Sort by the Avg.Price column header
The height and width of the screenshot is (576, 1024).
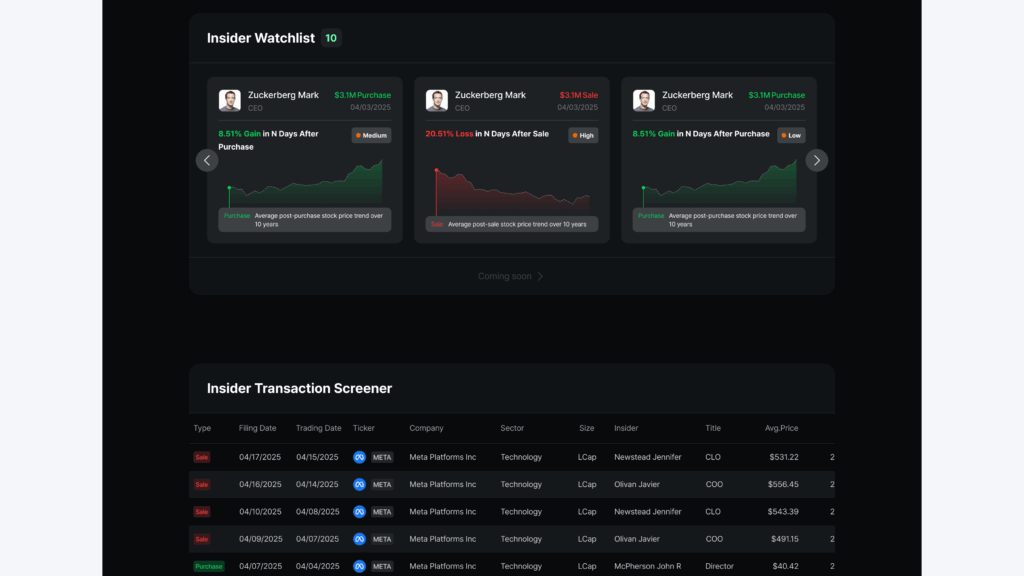click(782, 428)
